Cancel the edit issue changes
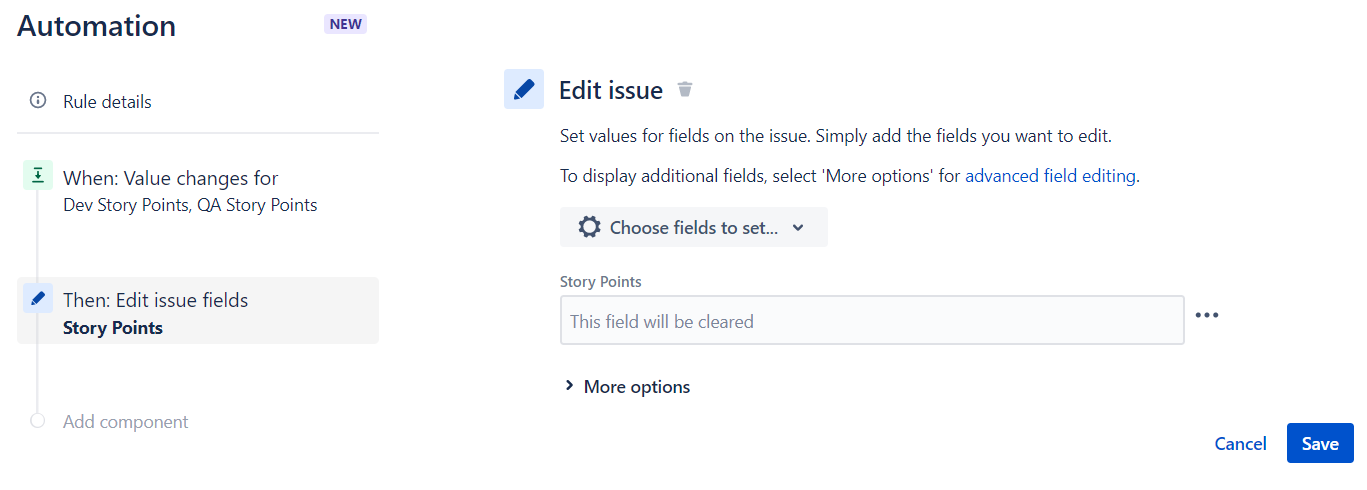Screen dimensions: 1367x490 pyautogui.click(x=1240, y=443)
